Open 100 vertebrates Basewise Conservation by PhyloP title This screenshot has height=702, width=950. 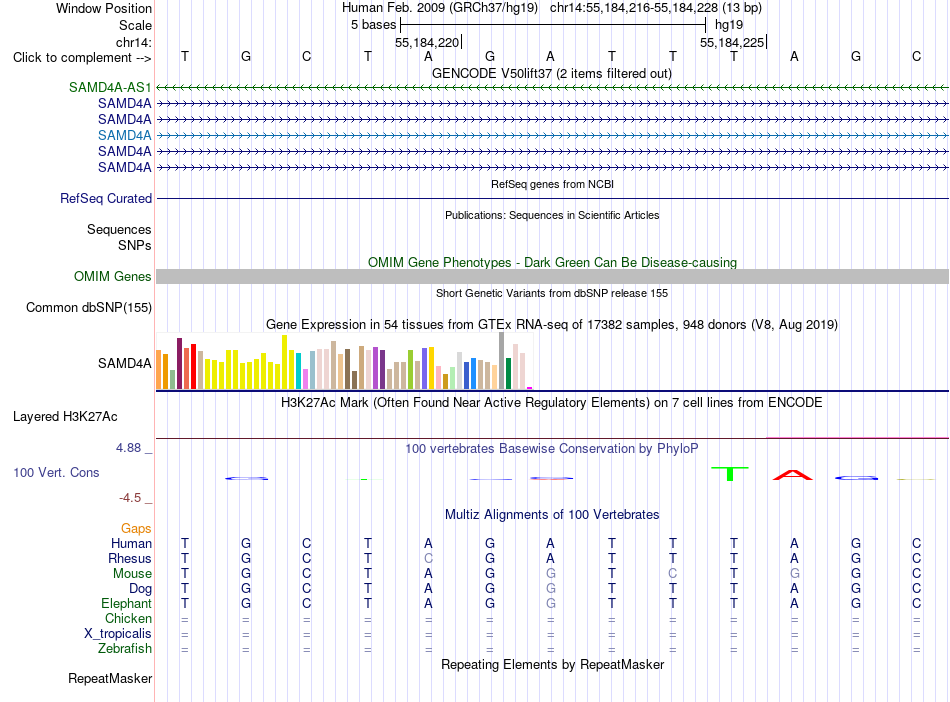[552, 449]
